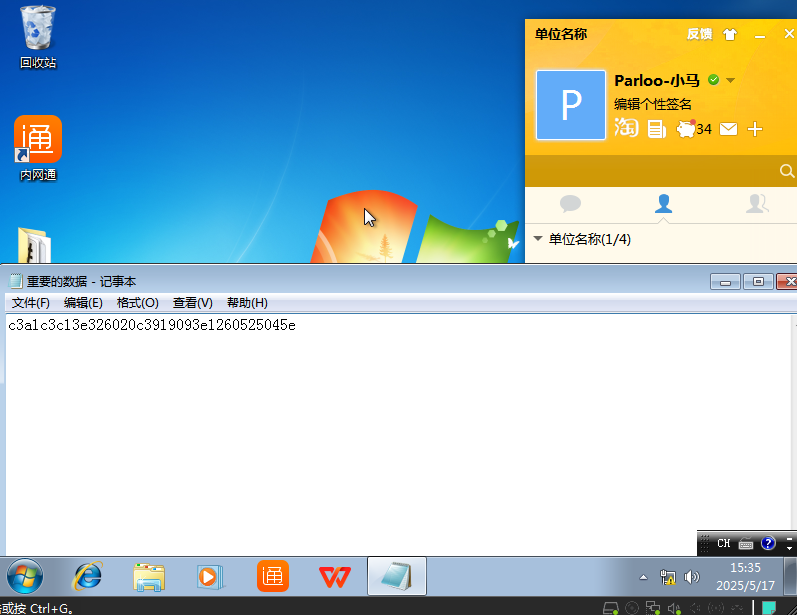797x615 pixels.
Task: Open the language bar options arrow
Action: tap(789, 548)
